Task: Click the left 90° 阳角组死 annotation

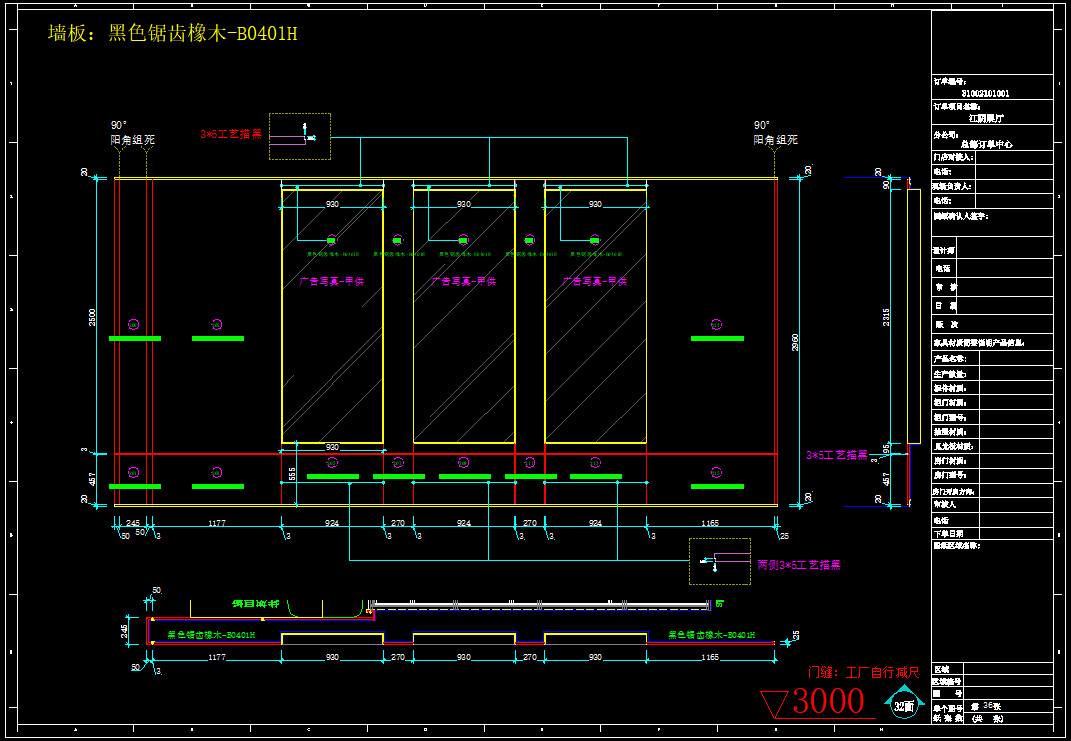Action: click(132, 133)
